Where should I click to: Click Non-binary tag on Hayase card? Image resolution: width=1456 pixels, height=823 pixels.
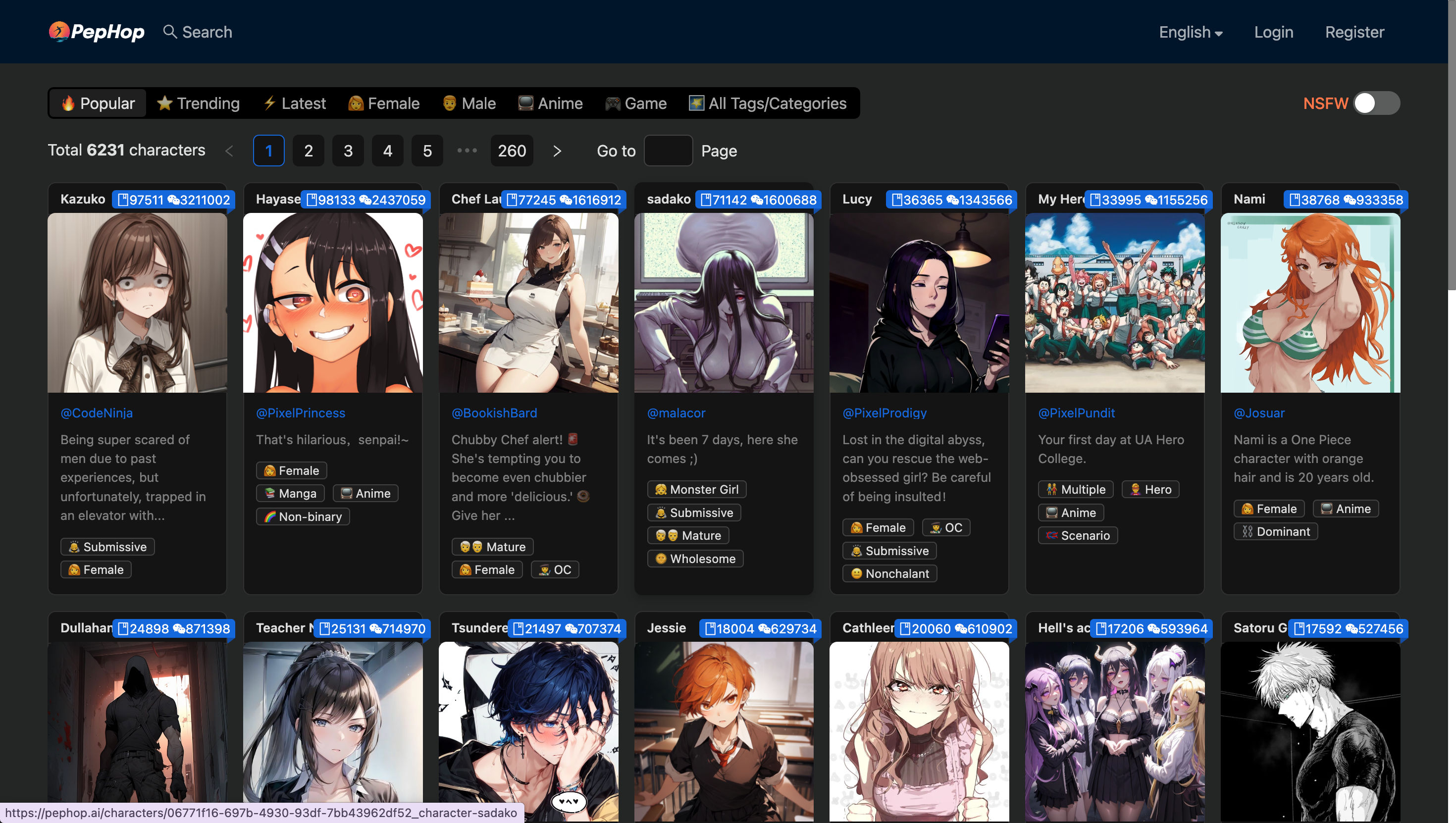point(303,517)
